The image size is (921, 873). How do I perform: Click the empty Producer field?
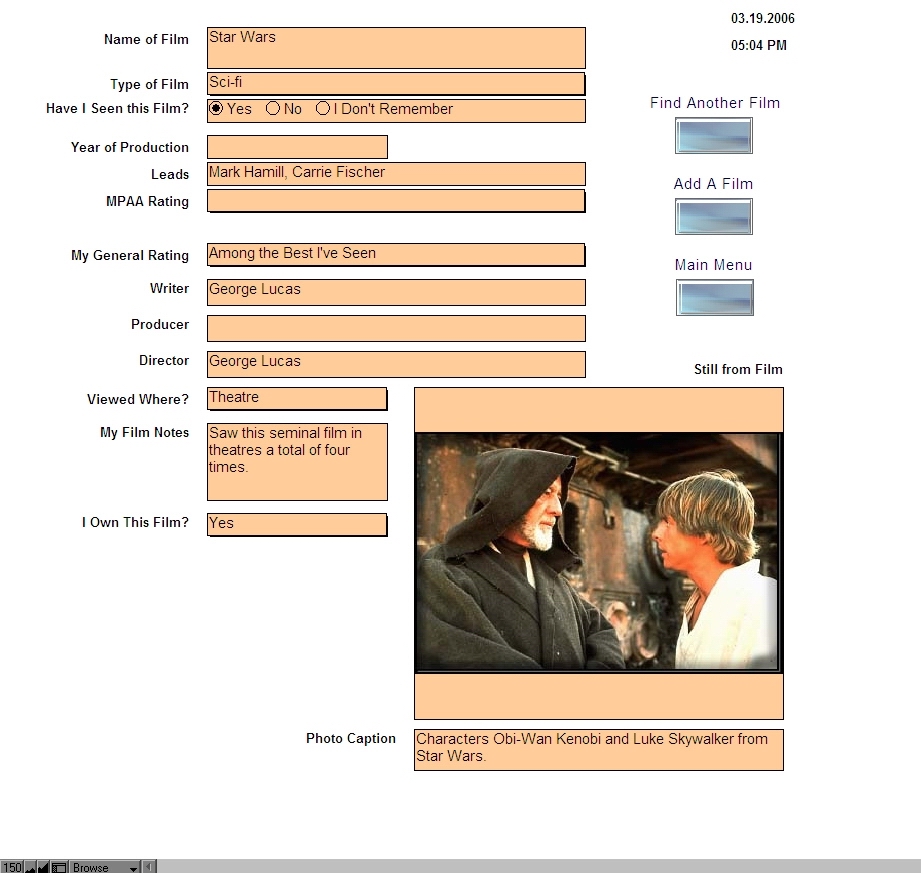point(396,328)
